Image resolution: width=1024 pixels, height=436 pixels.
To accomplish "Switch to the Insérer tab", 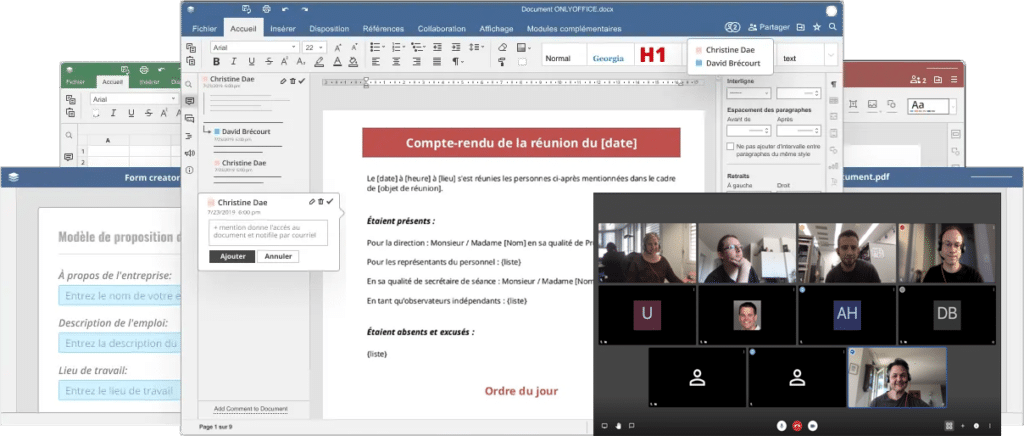I will (283, 29).
